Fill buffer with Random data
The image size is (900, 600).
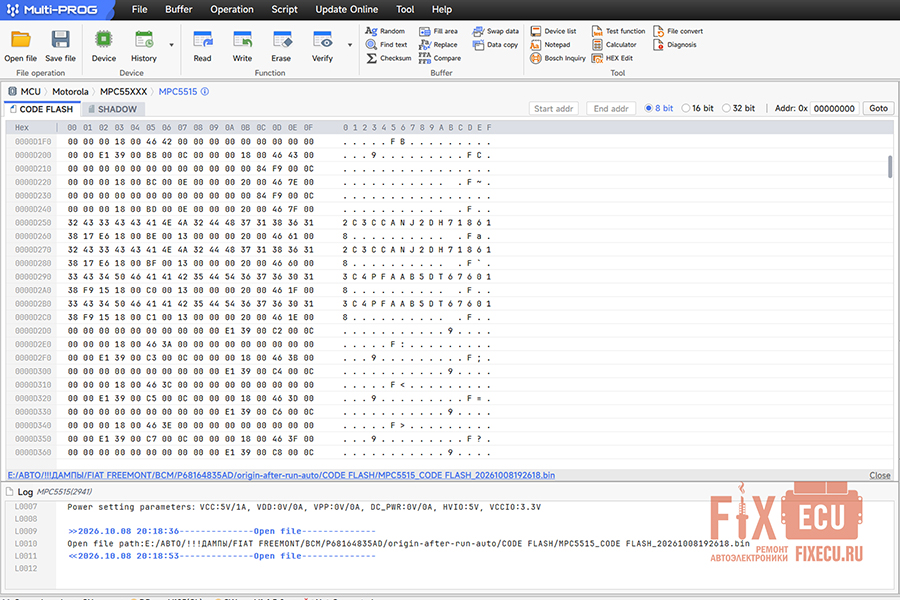[385, 31]
